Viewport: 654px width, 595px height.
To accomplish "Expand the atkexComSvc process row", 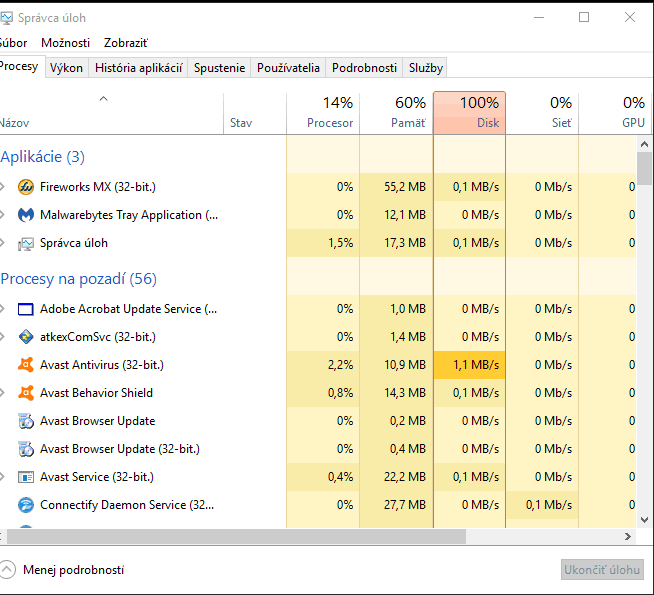I will [2, 337].
